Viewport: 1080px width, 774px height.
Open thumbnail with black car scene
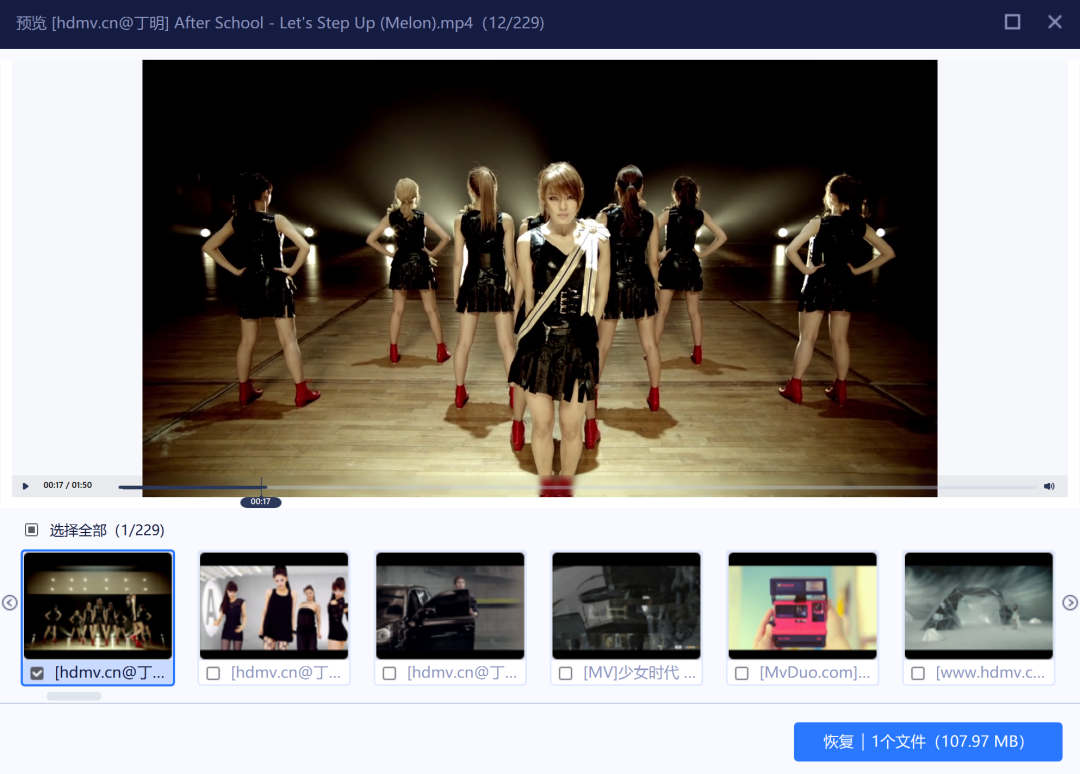(450, 605)
